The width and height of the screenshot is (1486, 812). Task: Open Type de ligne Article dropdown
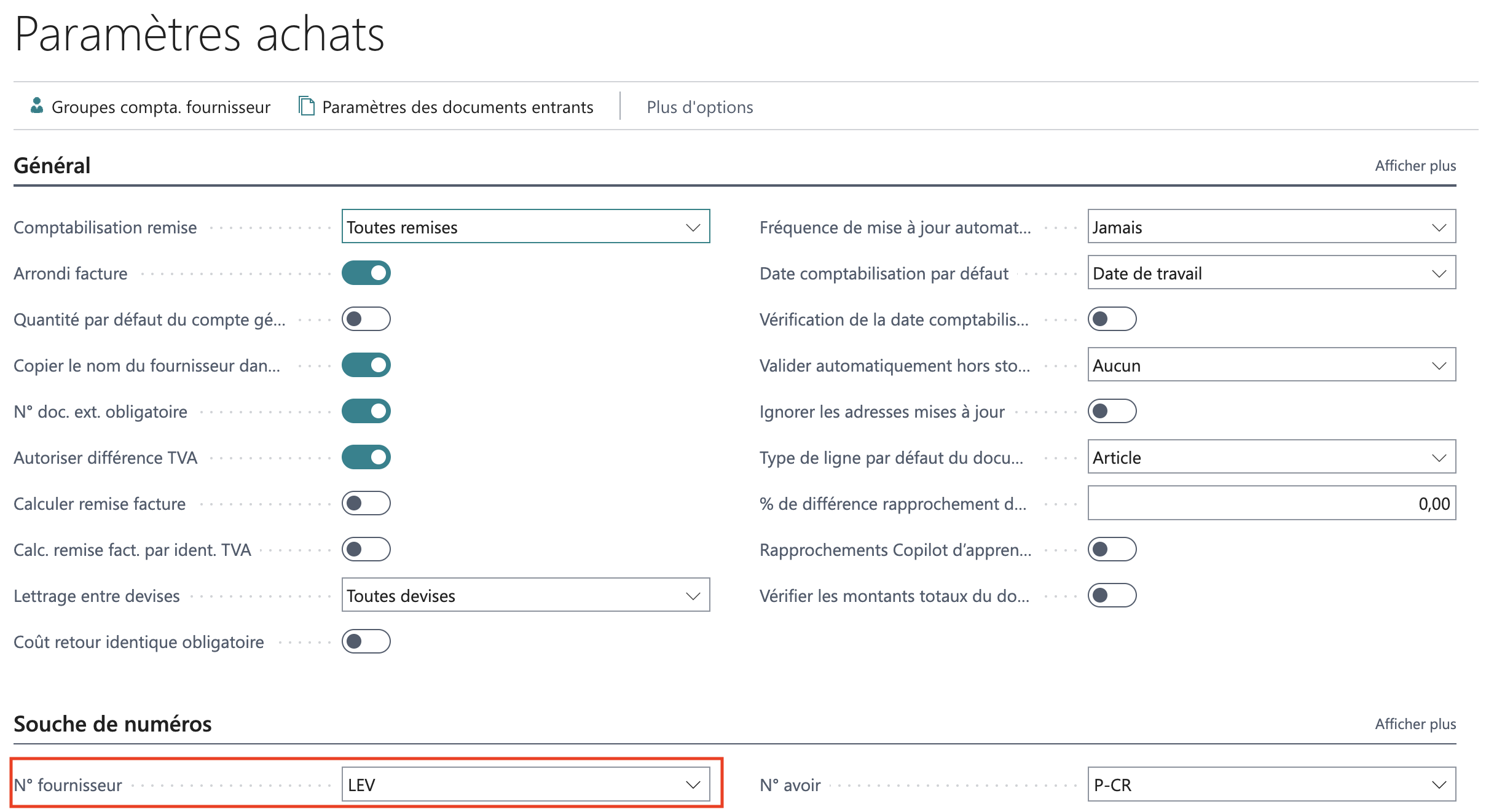(1272, 457)
